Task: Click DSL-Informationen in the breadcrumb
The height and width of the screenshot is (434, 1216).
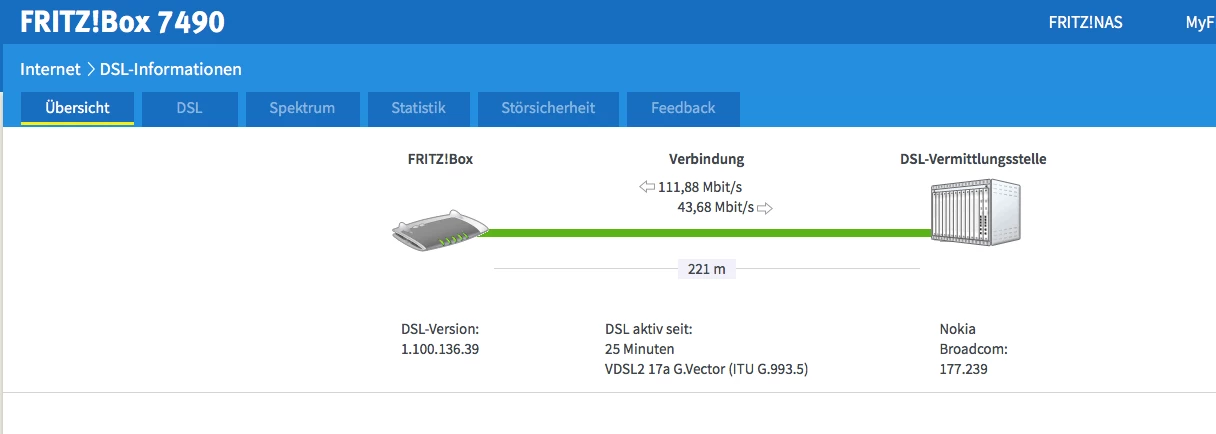Action: click(x=171, y=70)
